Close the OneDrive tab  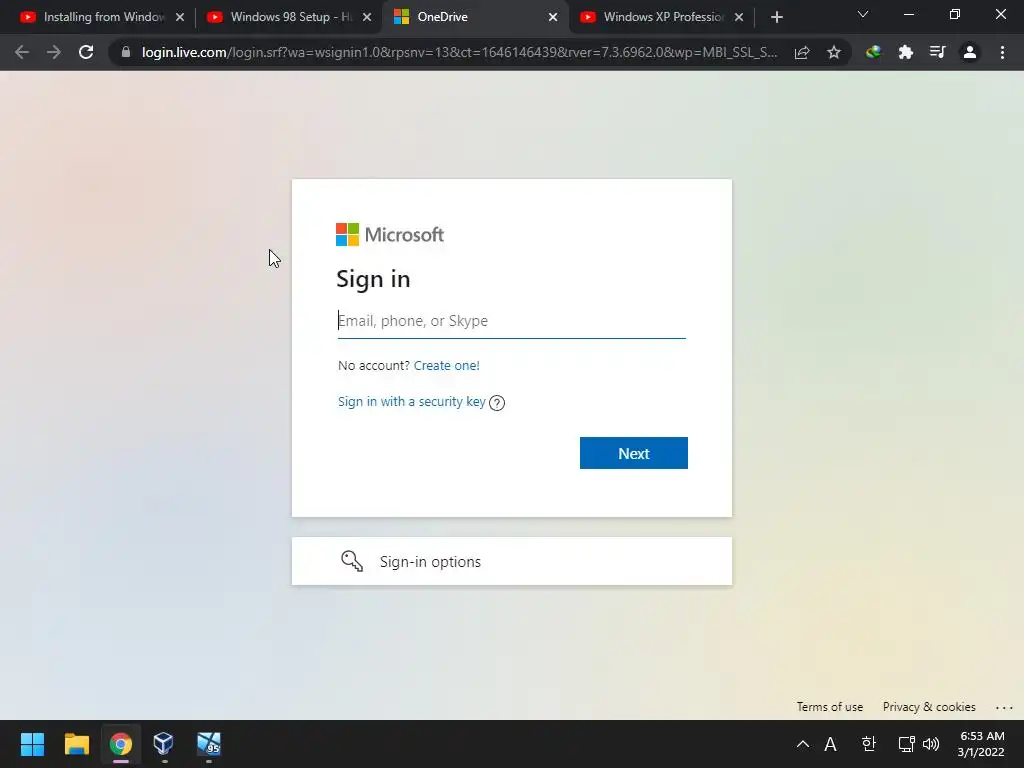point(553,17)
